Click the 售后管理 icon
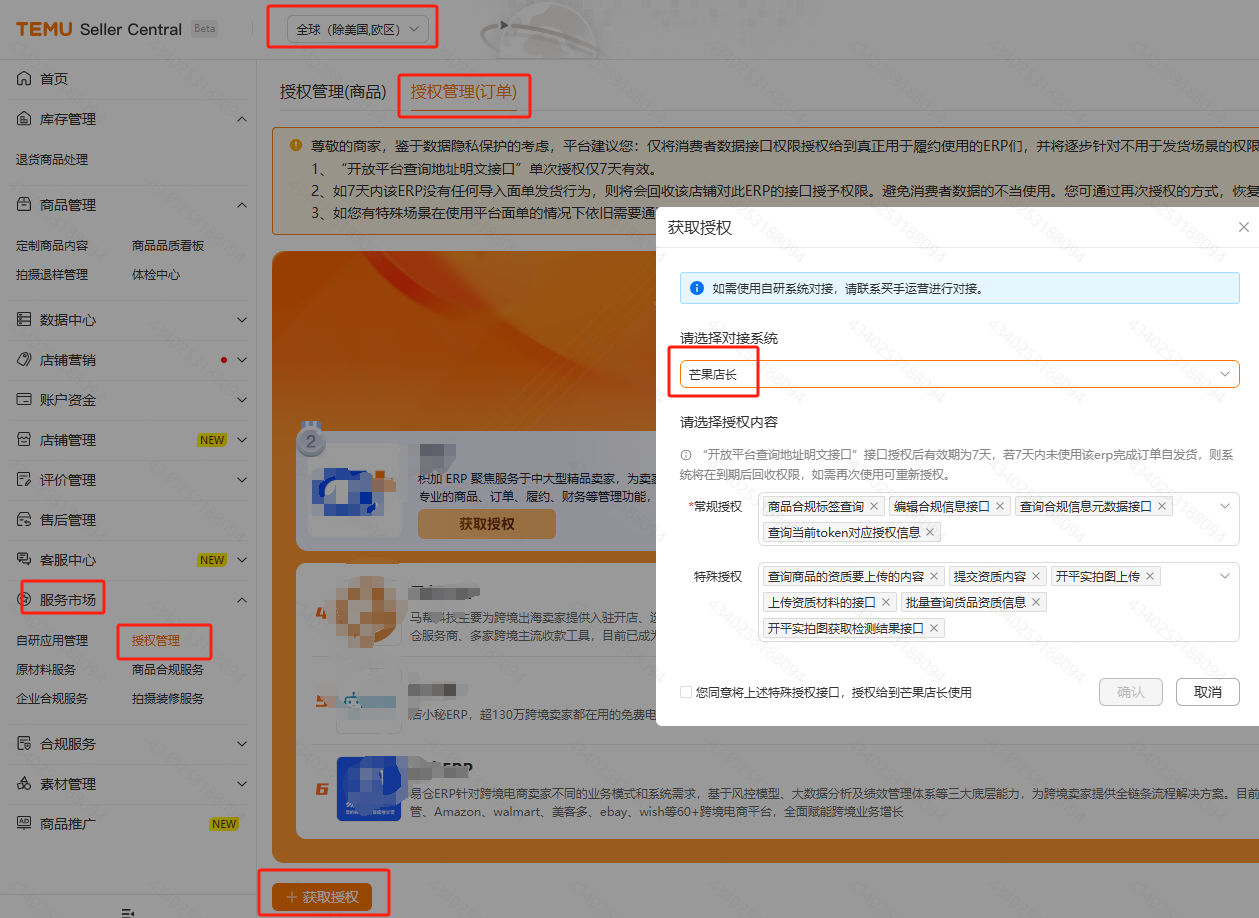The image size is (1259, 918). pyautogui.click(x=24, y=520)
